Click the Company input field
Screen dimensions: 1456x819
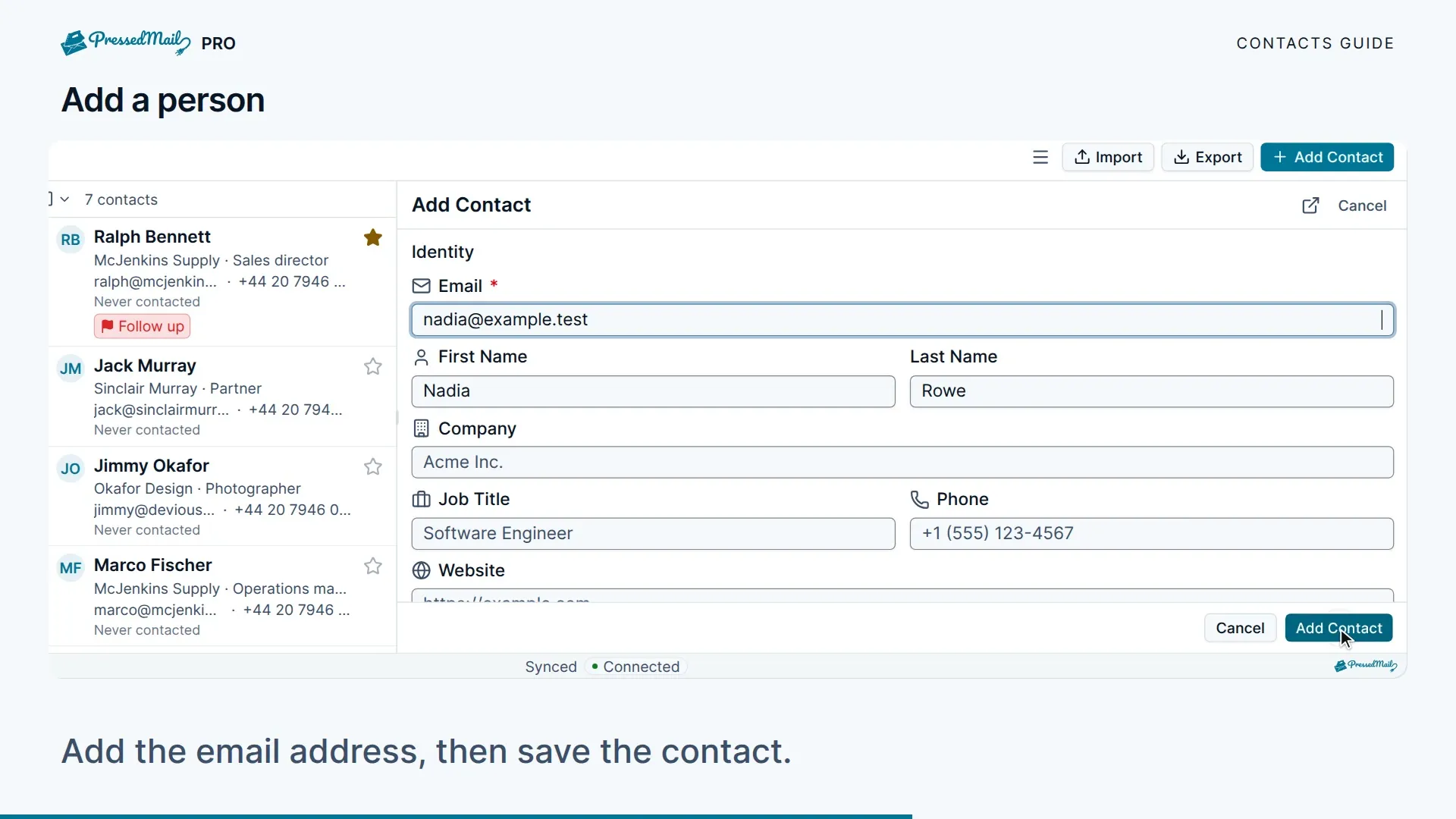[902, 462]
